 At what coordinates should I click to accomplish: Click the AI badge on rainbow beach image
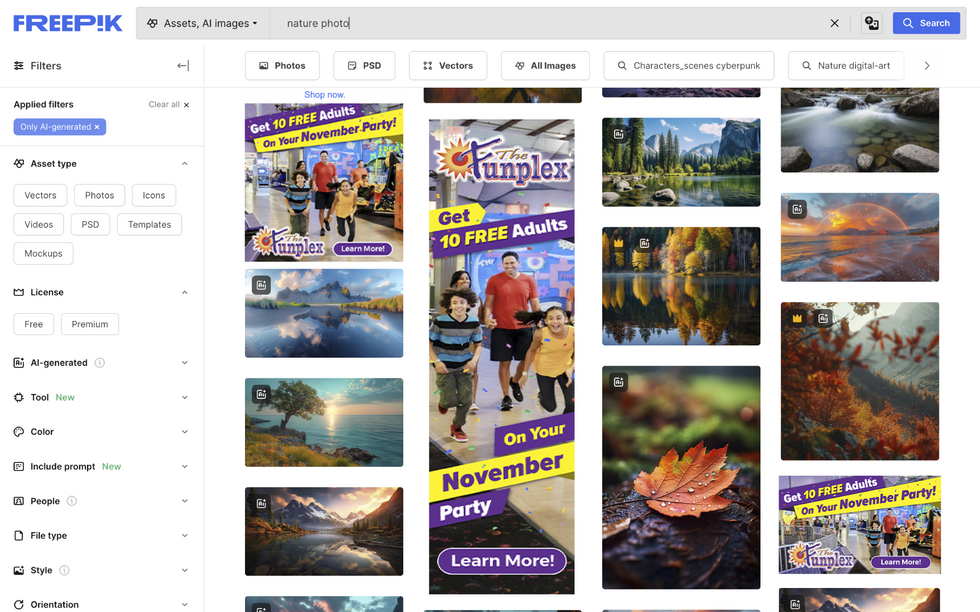coord(798,209)
